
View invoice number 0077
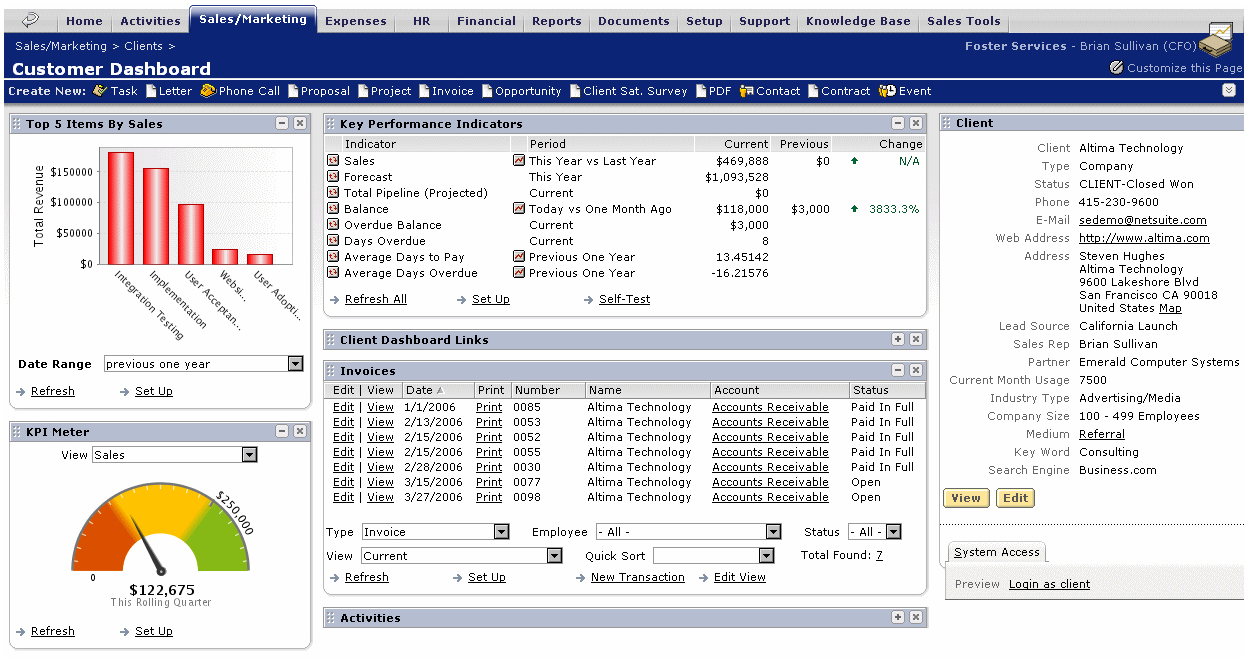point(380,482)
